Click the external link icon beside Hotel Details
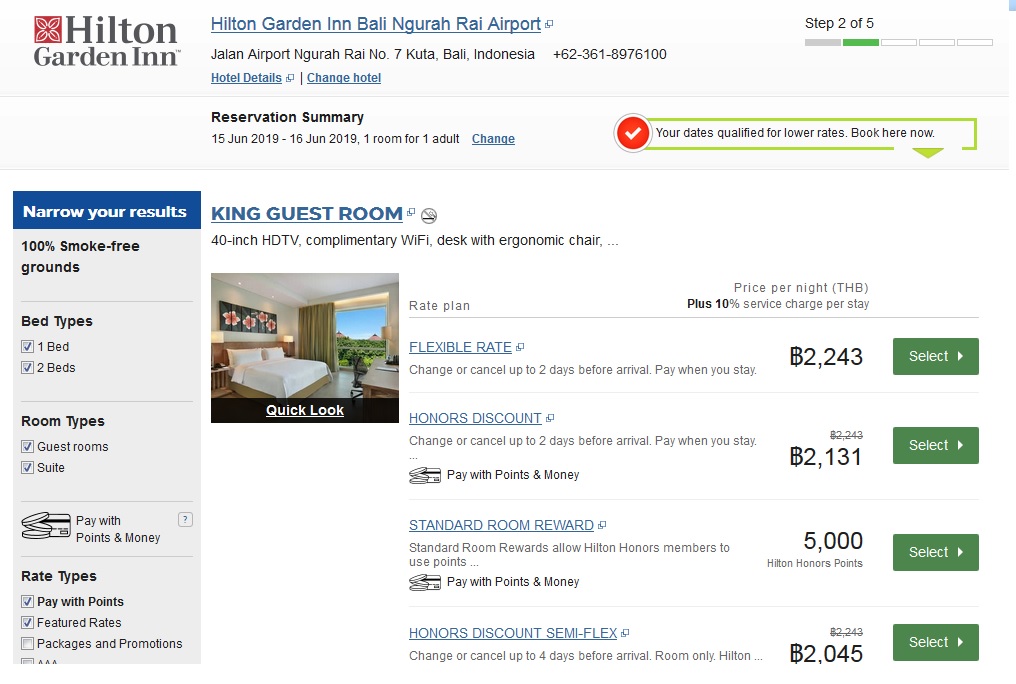 point(290,77)
